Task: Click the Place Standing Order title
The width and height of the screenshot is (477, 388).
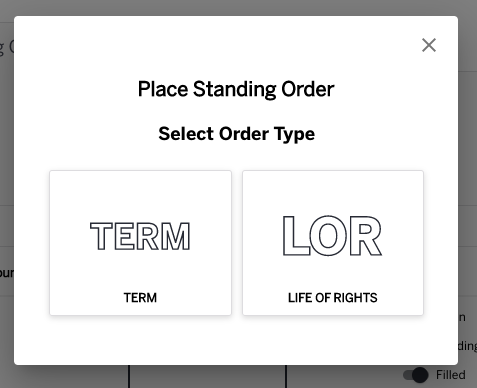Action: coord(236,89)
